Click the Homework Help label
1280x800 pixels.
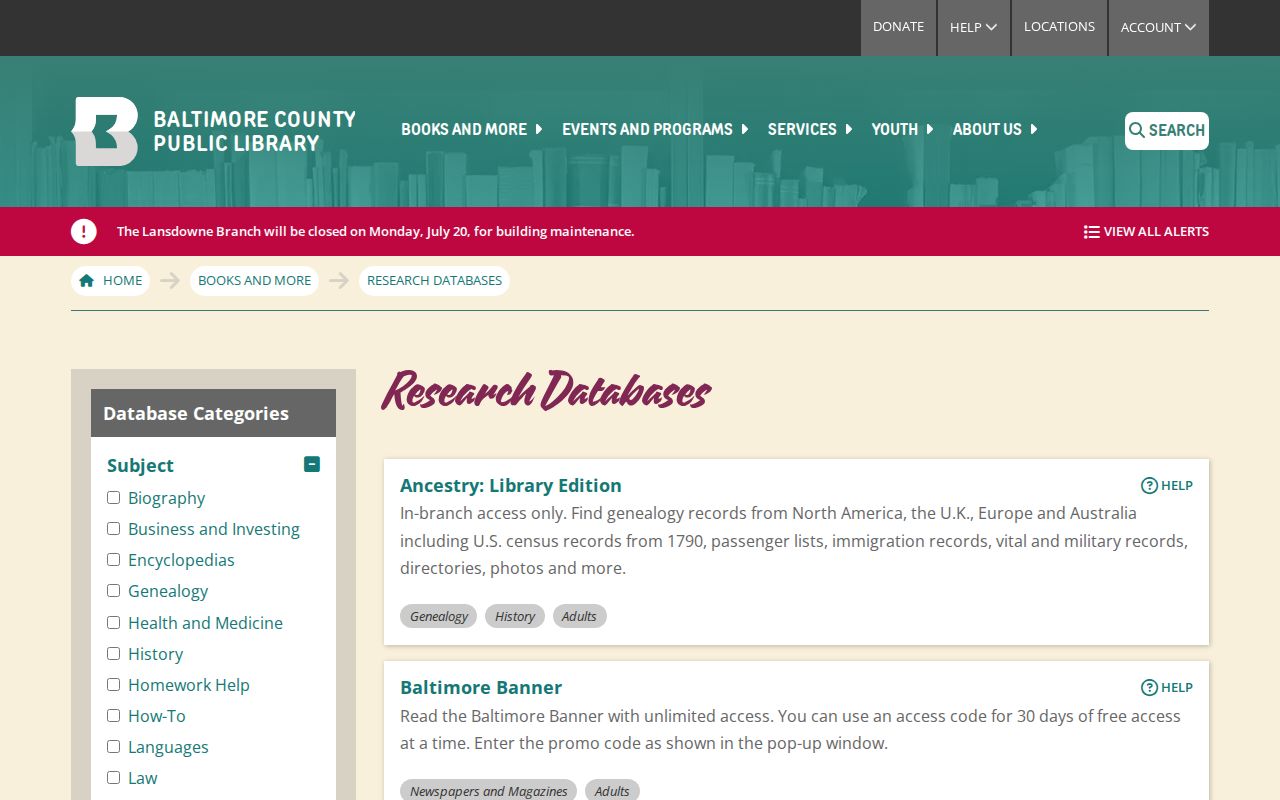pos(189,685)
